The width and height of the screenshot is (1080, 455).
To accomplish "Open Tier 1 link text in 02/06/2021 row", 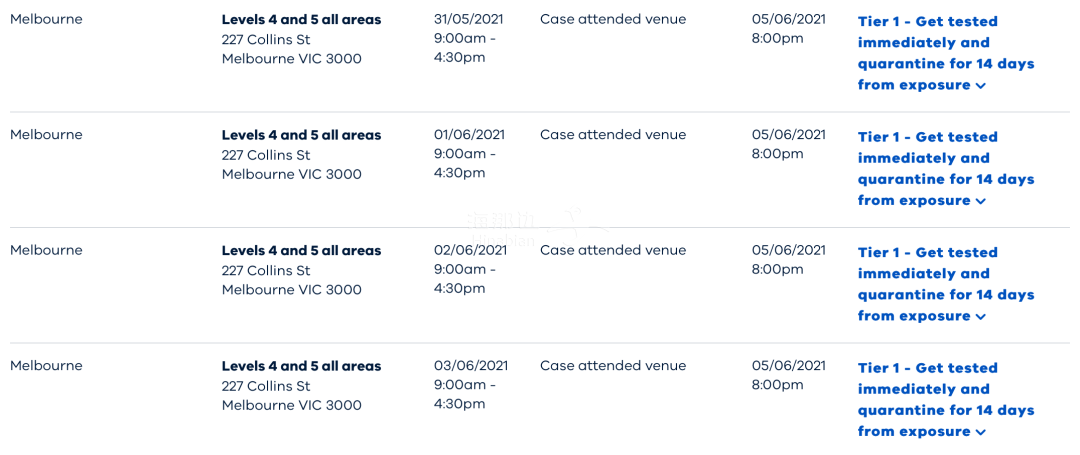I will (x=946, y=284).
